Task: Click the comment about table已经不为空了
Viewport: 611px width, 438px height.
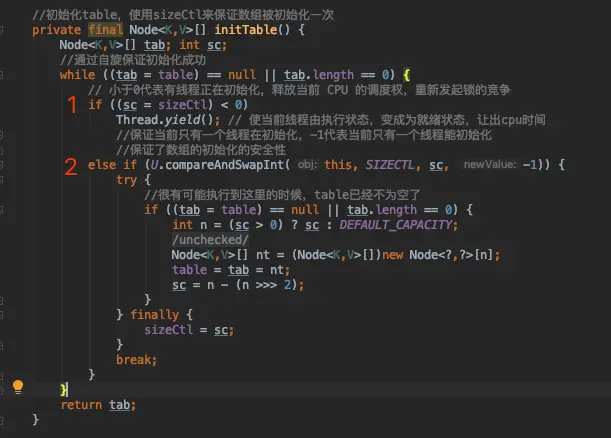Action: (x=282, y=195)
